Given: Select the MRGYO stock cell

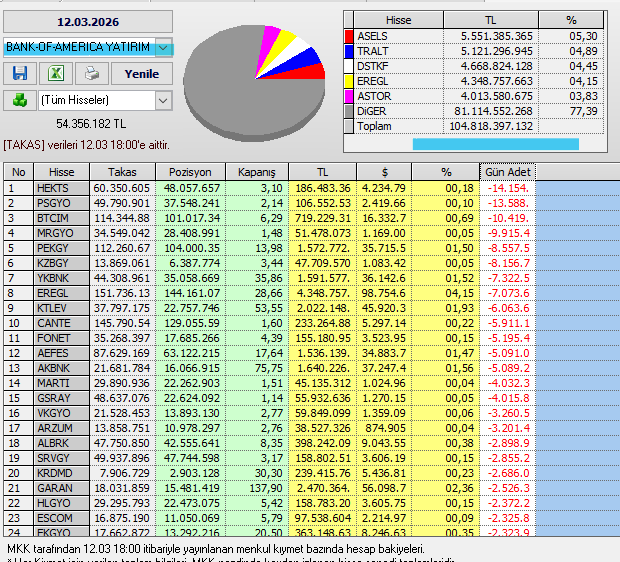Looking at the screenshot, I should click(62, 233).
